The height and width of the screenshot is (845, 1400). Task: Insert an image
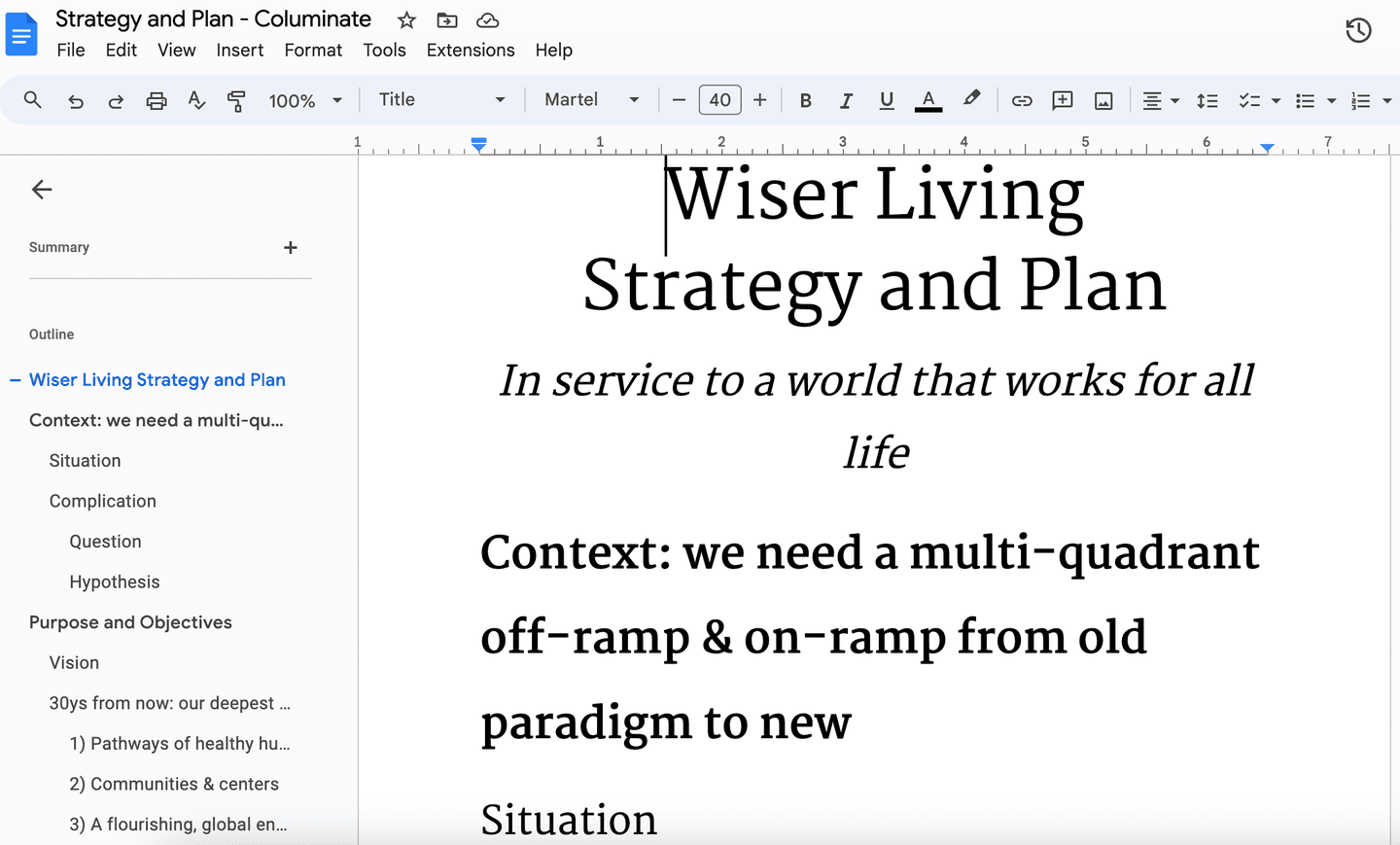(x=1103, y=99)
